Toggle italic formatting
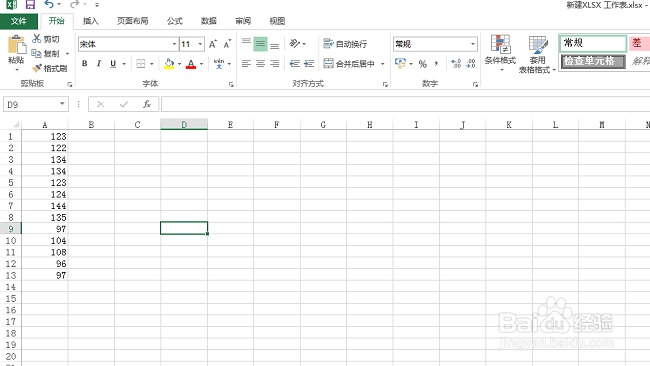 (99, 64)
